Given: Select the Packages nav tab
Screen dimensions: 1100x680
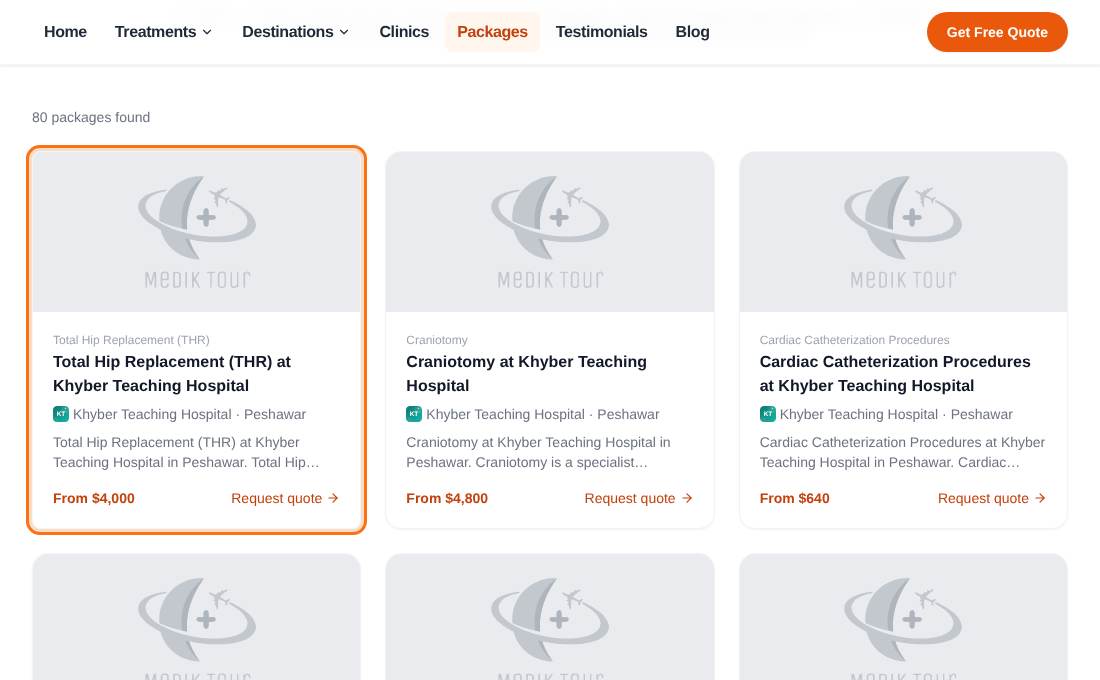Looking at the screenshot, I should pyautogui.click(x=492, y=32).
